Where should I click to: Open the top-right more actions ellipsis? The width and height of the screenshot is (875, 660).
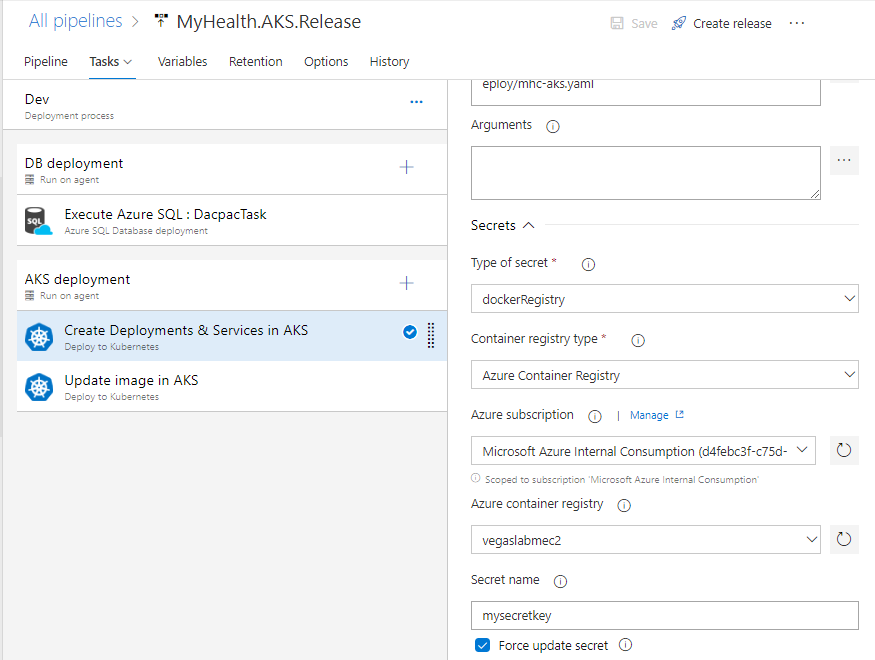pyautogui.click(x=797, y=23)
